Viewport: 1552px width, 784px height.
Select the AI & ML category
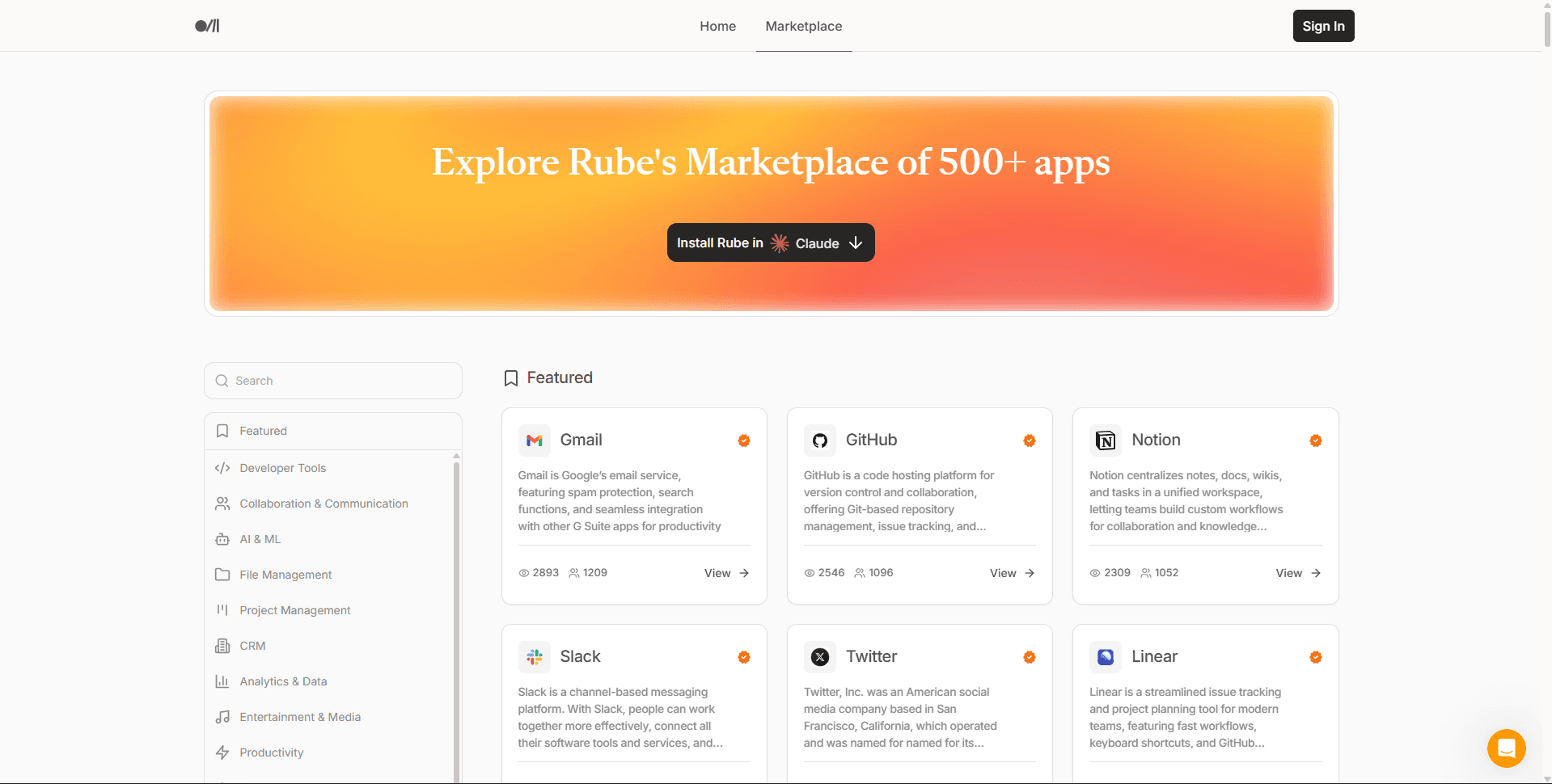pyautogui.click(x=260, y=539)
